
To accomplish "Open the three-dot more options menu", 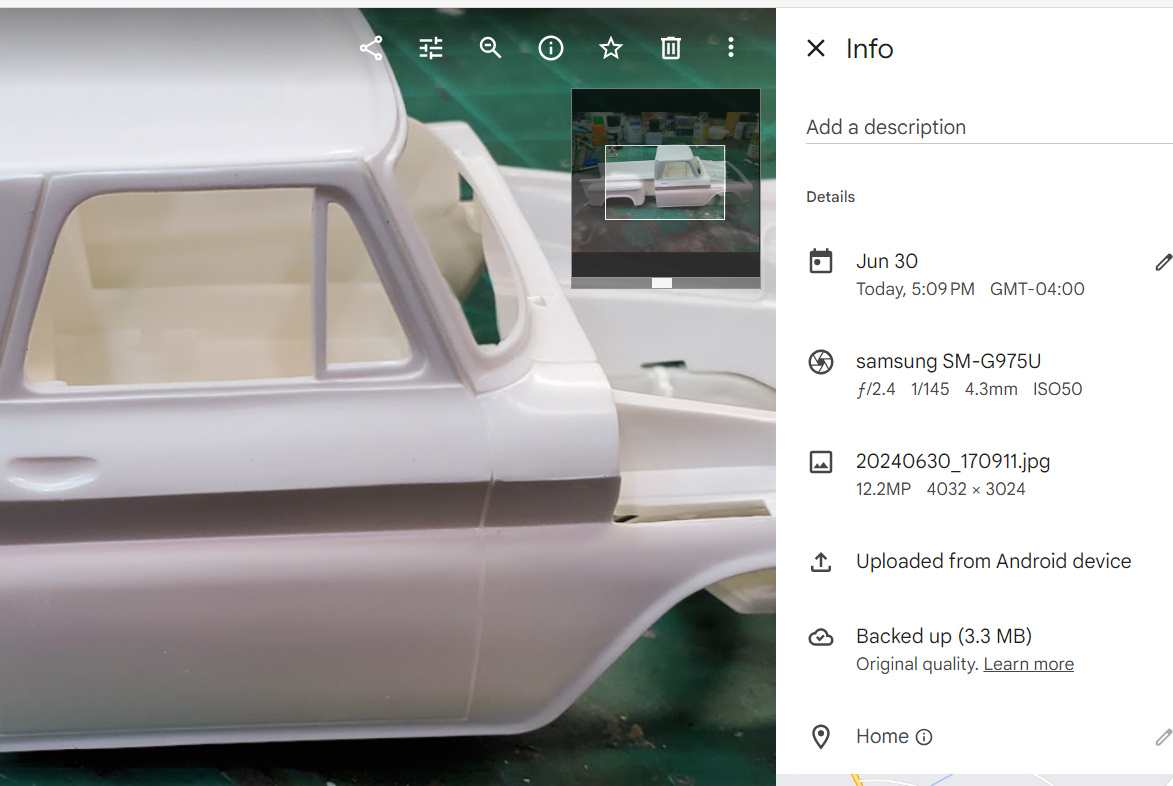I will (731, 48).
